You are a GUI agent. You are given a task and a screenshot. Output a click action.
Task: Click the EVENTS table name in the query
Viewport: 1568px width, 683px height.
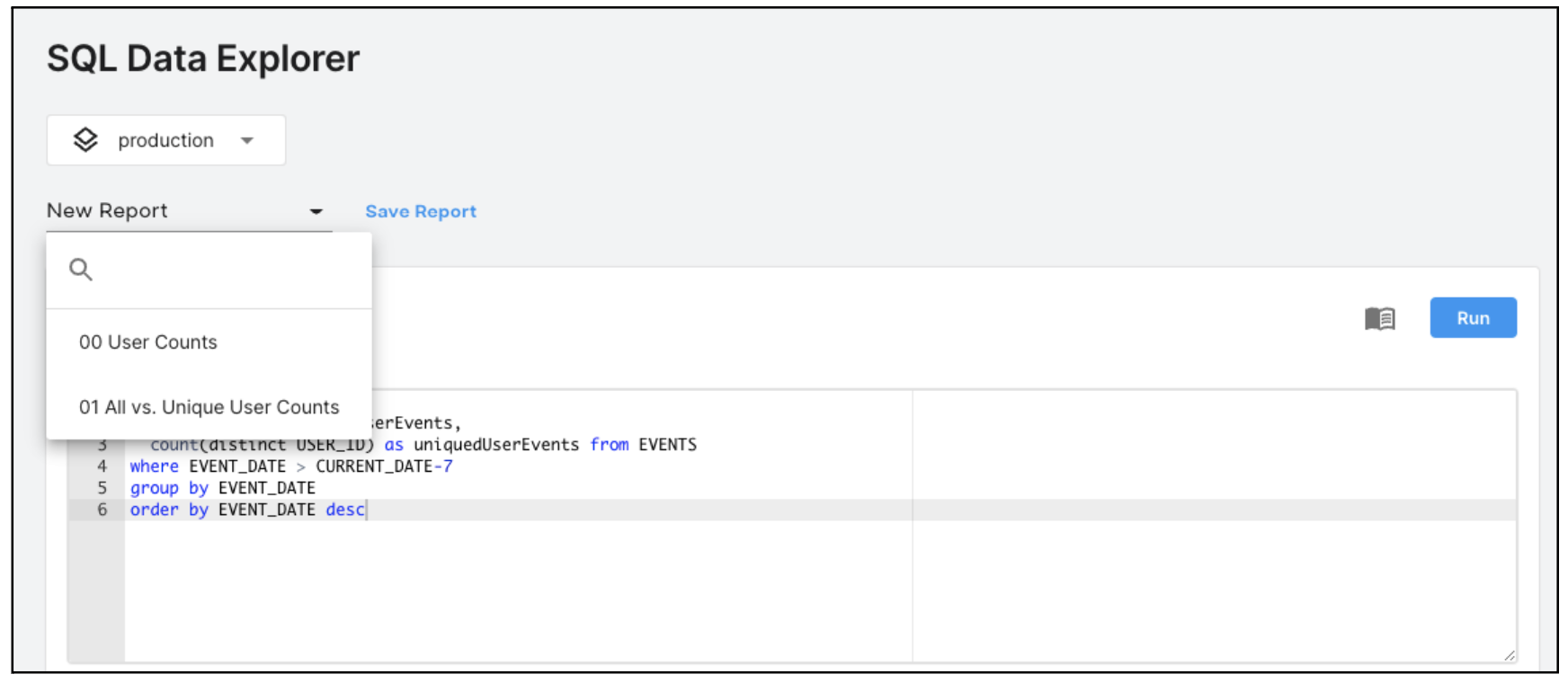[667, 445]
